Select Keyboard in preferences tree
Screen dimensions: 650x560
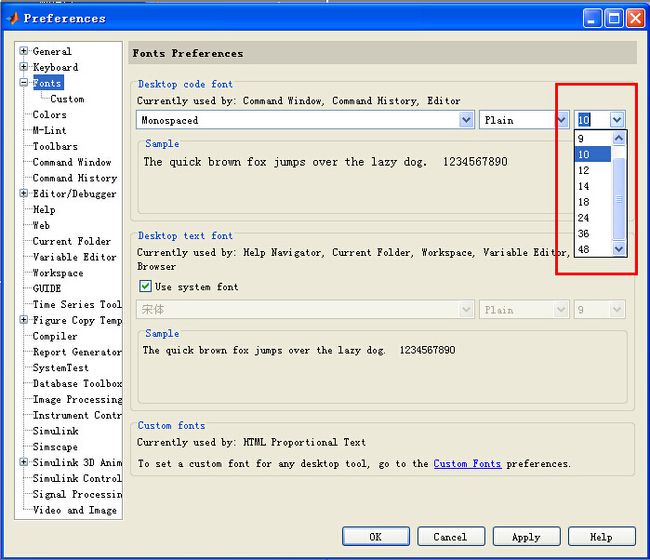click(x=55, y=67)
